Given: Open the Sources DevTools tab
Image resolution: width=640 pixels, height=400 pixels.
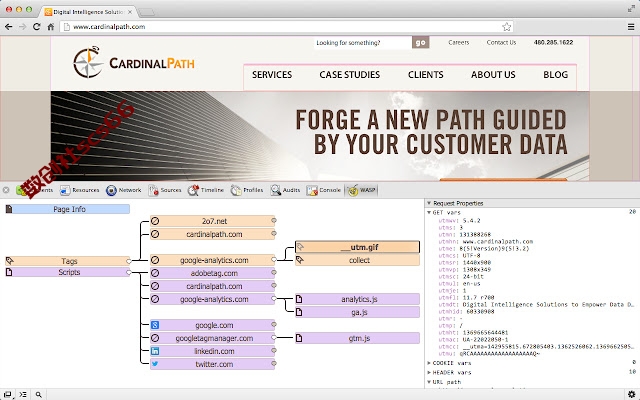Looking at the screenshot, I should [x=165, y=190].
